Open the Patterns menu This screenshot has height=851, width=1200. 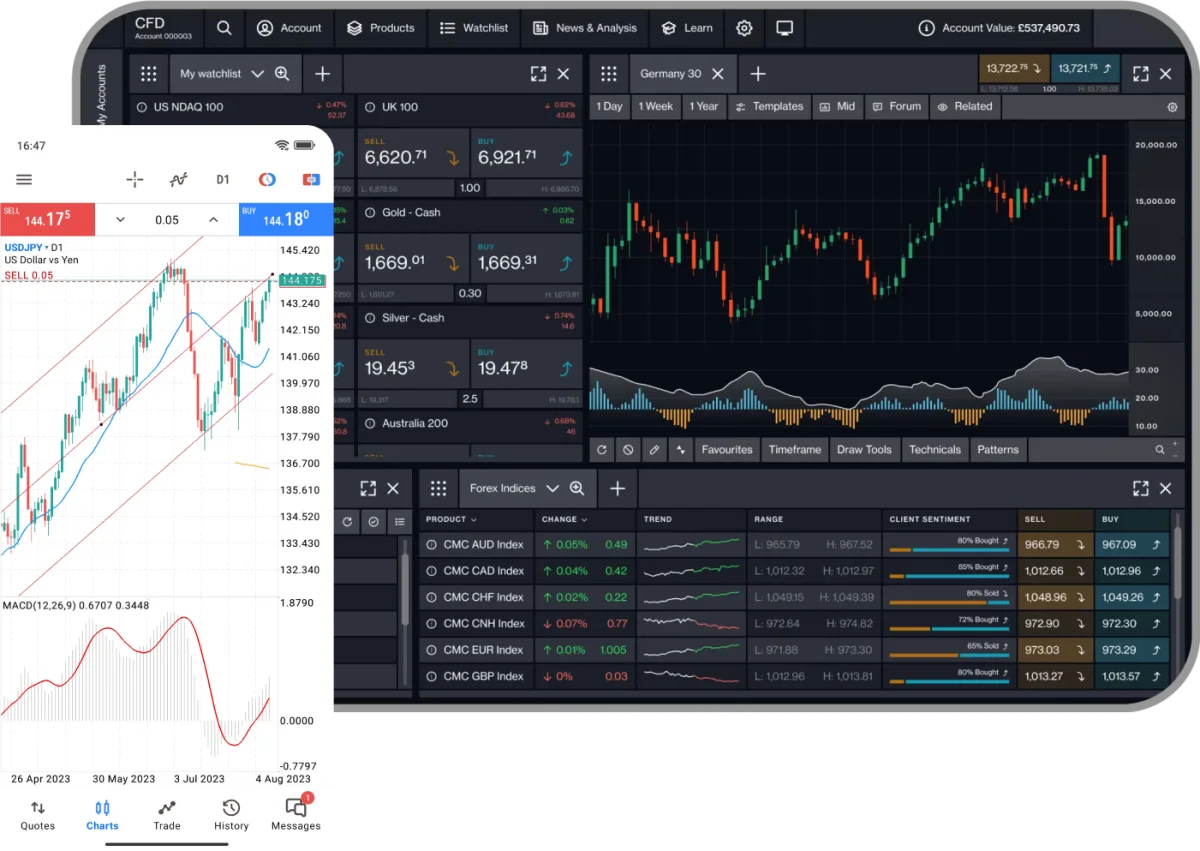click(998, 450)
